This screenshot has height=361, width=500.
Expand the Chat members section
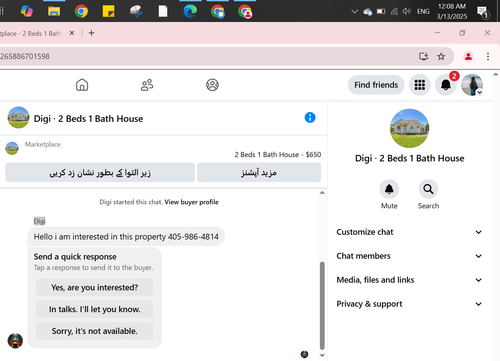[x=409, y=256]
